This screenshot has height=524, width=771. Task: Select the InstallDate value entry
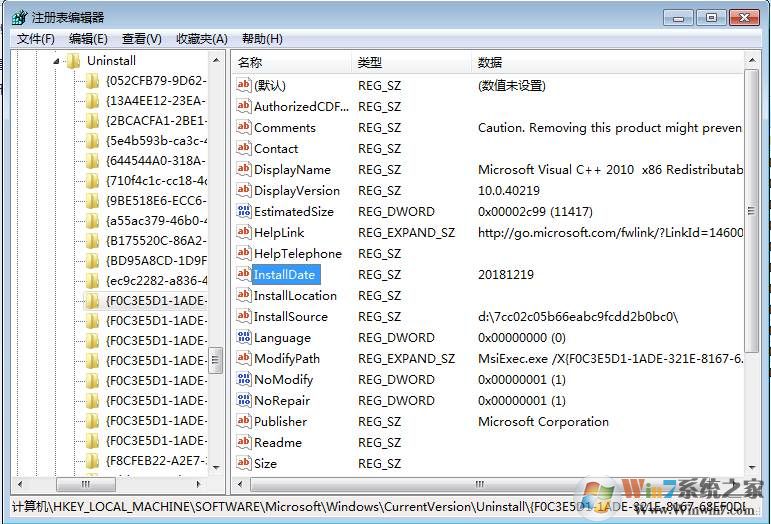[283, 275]
